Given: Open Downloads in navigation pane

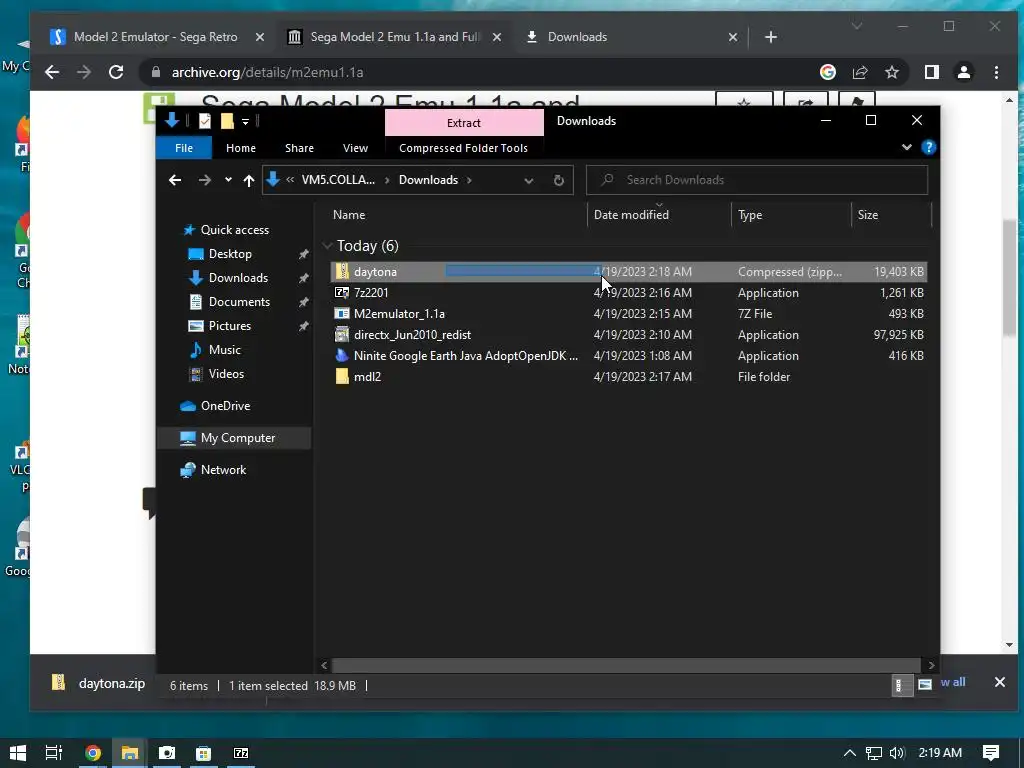Looking at the screenshot, I should [238, 278].
